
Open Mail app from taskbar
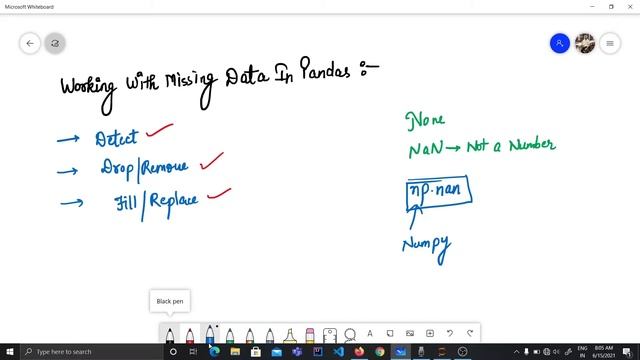tap(277, 352)
